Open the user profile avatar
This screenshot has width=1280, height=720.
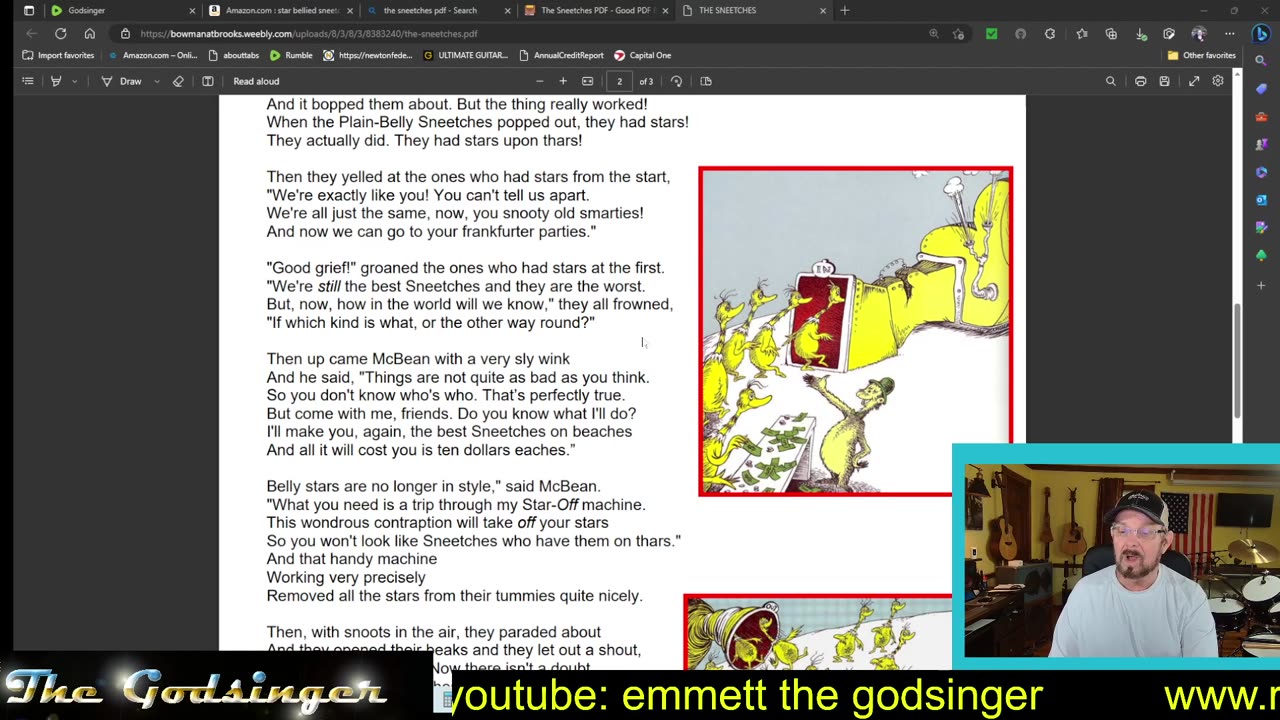(1199, 34)
